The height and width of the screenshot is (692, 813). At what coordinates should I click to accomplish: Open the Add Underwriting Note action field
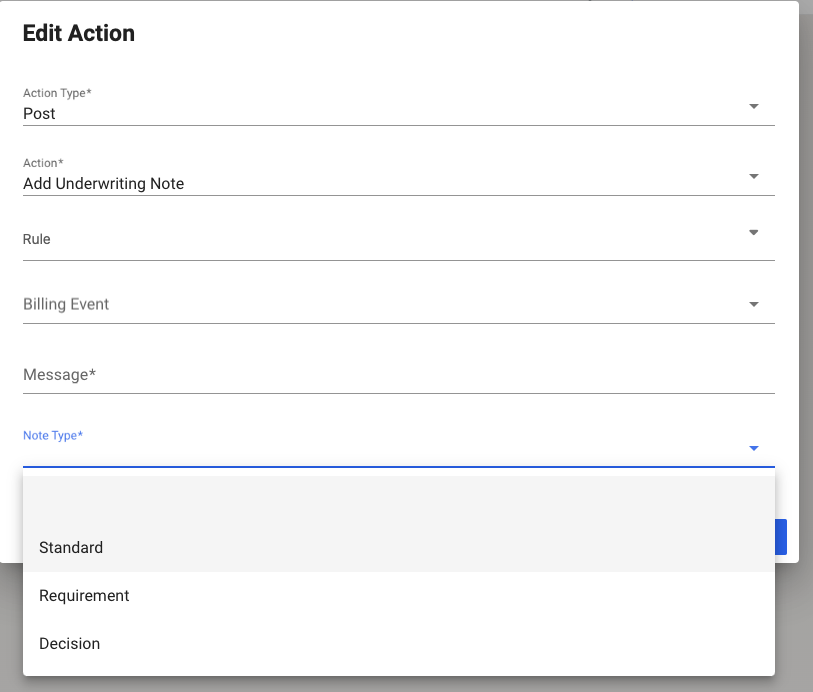pos(104,184)
